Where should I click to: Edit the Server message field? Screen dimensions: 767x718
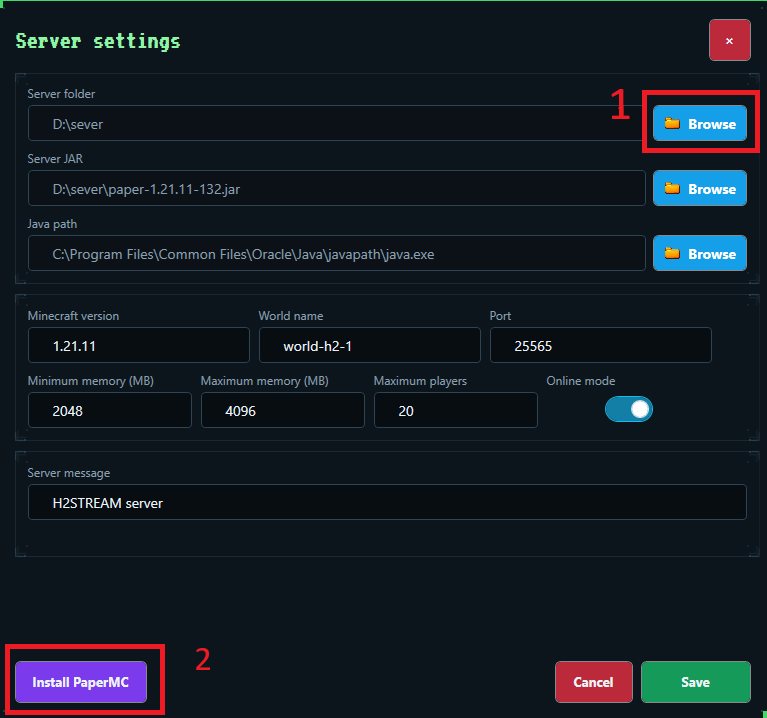tap(387, 502)
